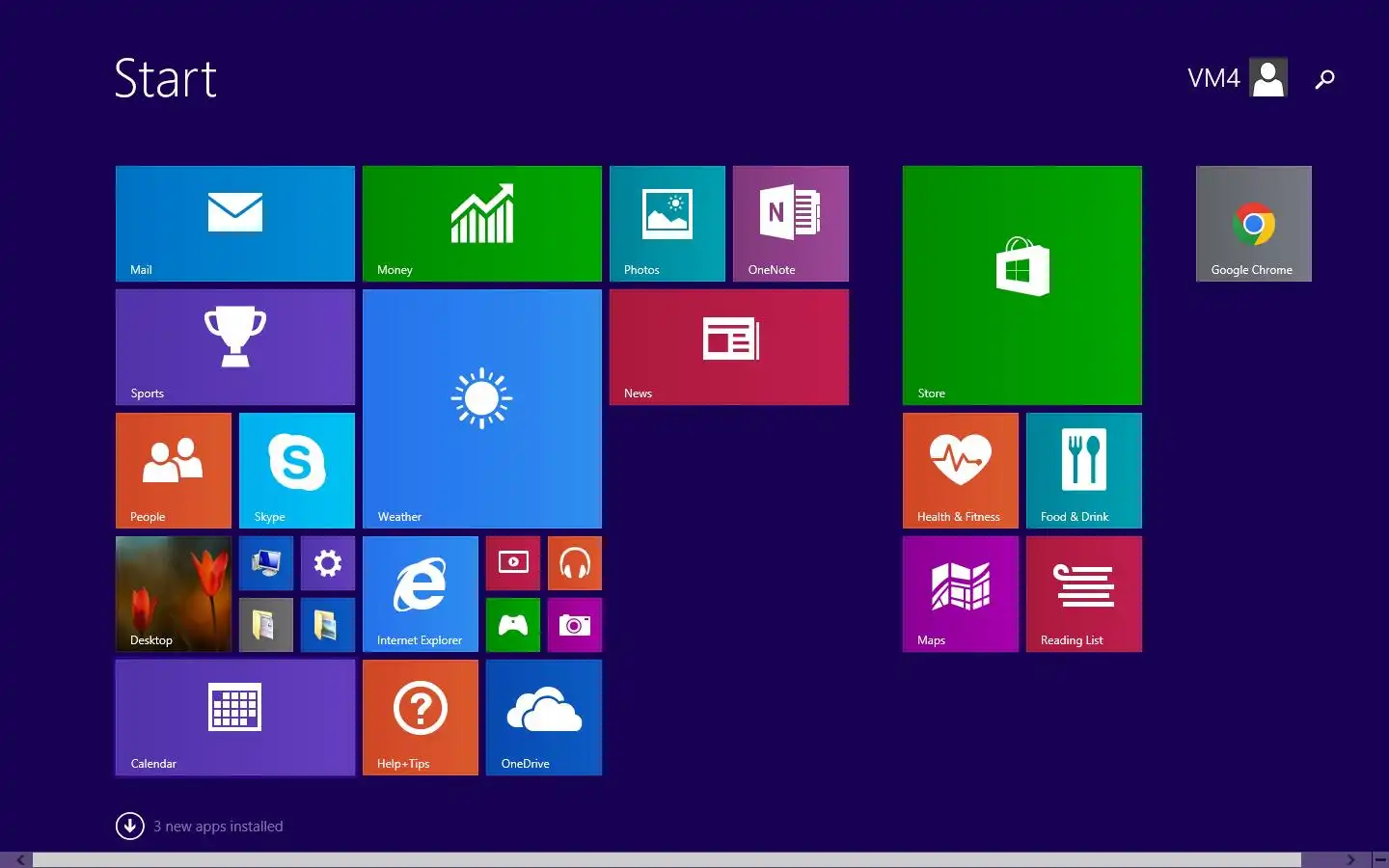Viewport: 1389px width, 868px height.
Task: Open PC settings gear tile
Action: point(328,563)
